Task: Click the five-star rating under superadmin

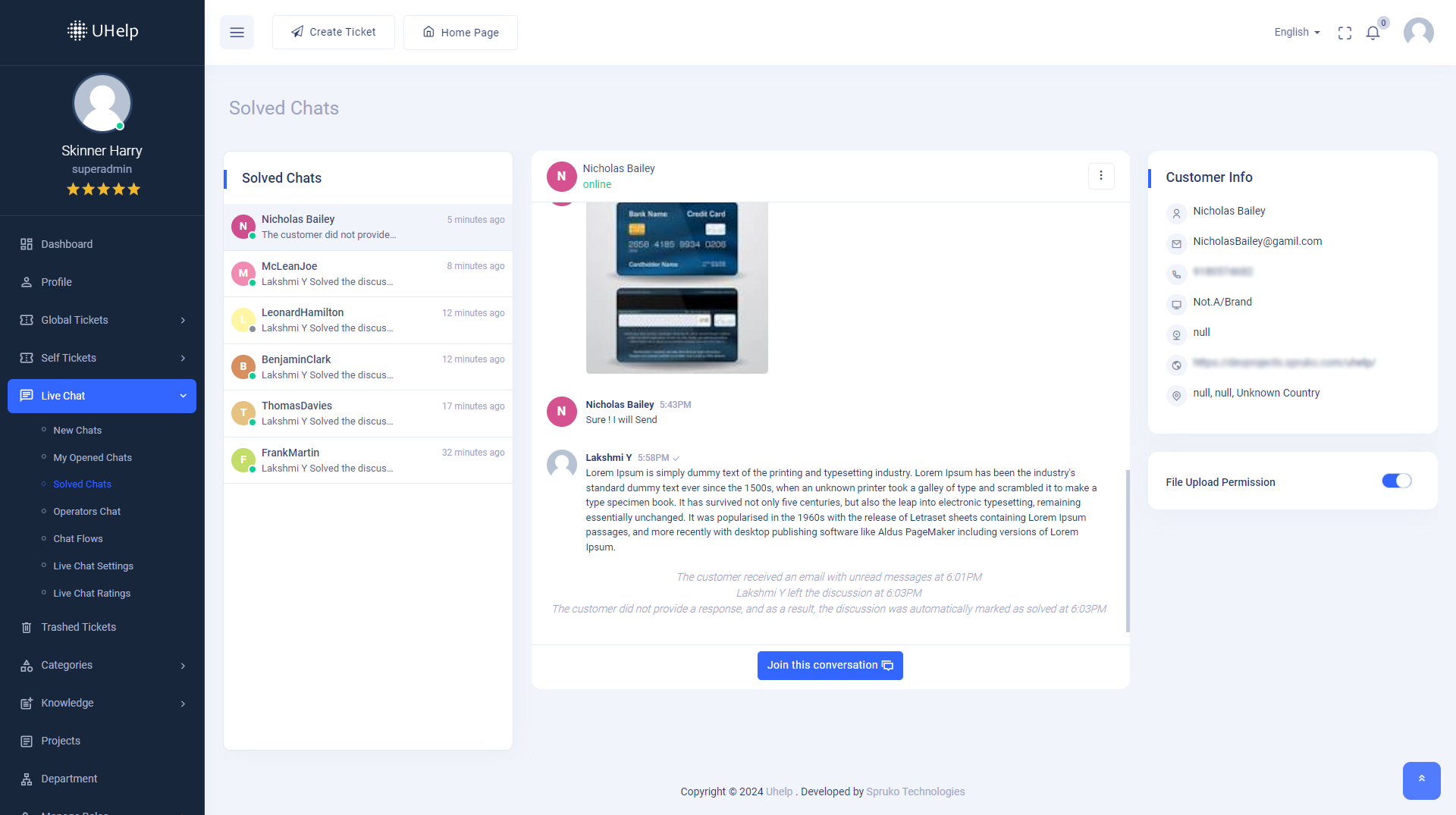Action: click(x=103, y=189)
